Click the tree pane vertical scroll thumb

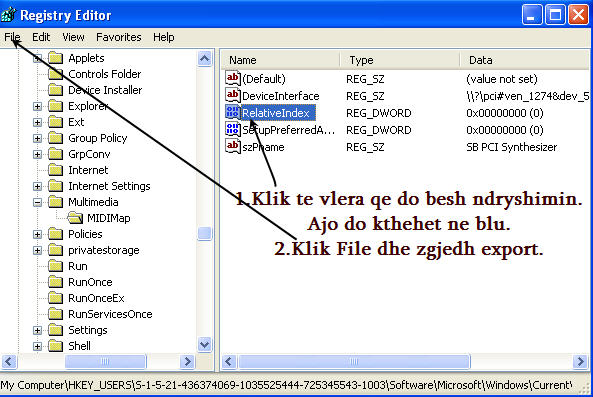(x=205, y=233)
